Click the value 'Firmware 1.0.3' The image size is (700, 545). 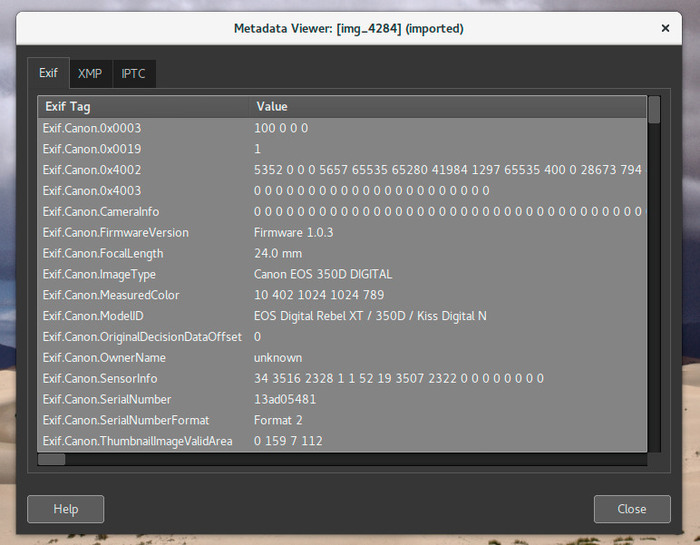click(294, 233)
